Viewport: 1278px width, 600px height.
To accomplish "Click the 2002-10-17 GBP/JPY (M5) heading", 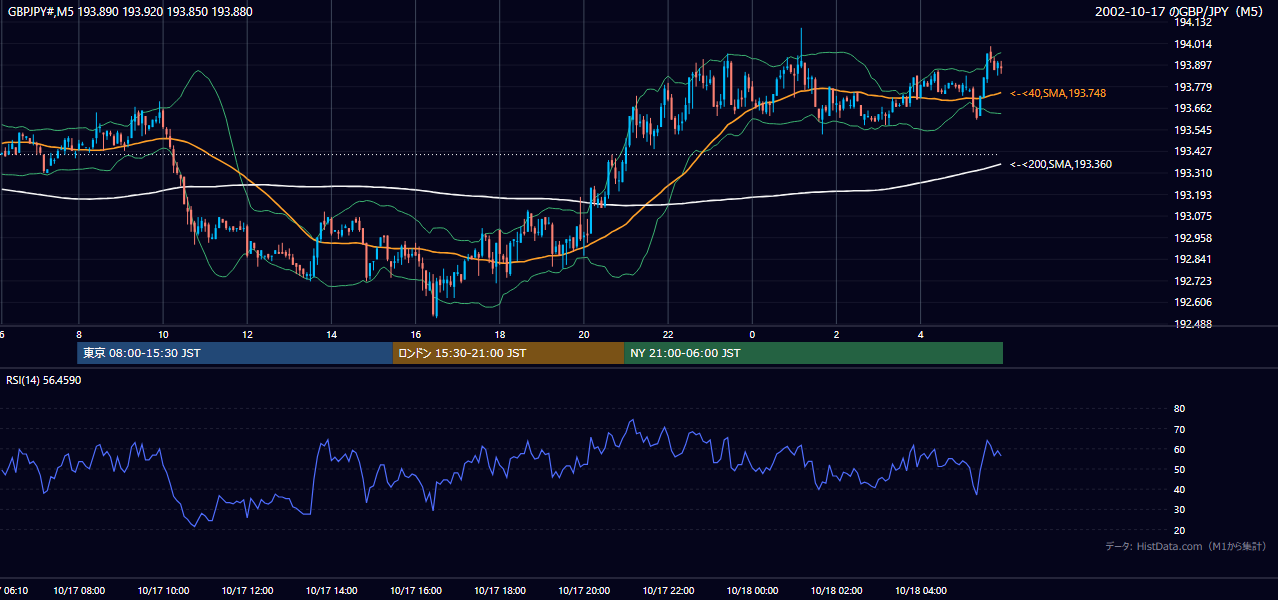I will 1181,12.
